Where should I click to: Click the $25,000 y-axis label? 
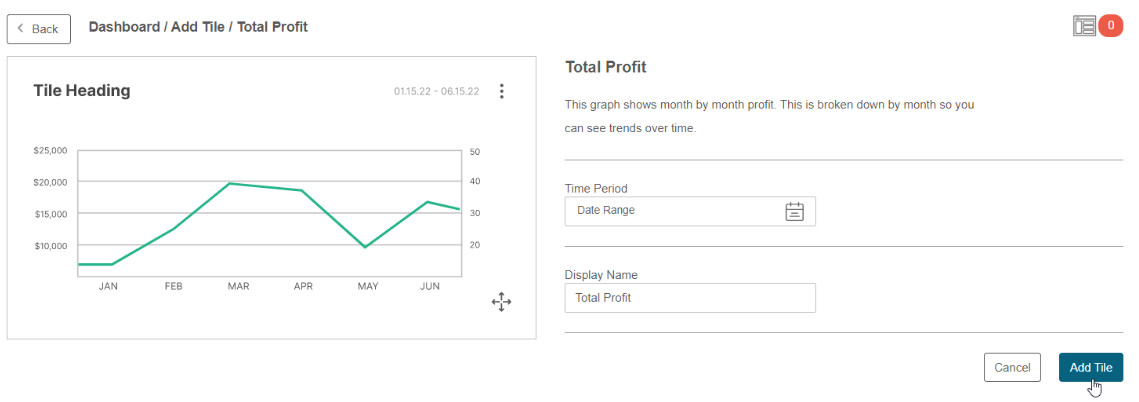tap(50, 150)
